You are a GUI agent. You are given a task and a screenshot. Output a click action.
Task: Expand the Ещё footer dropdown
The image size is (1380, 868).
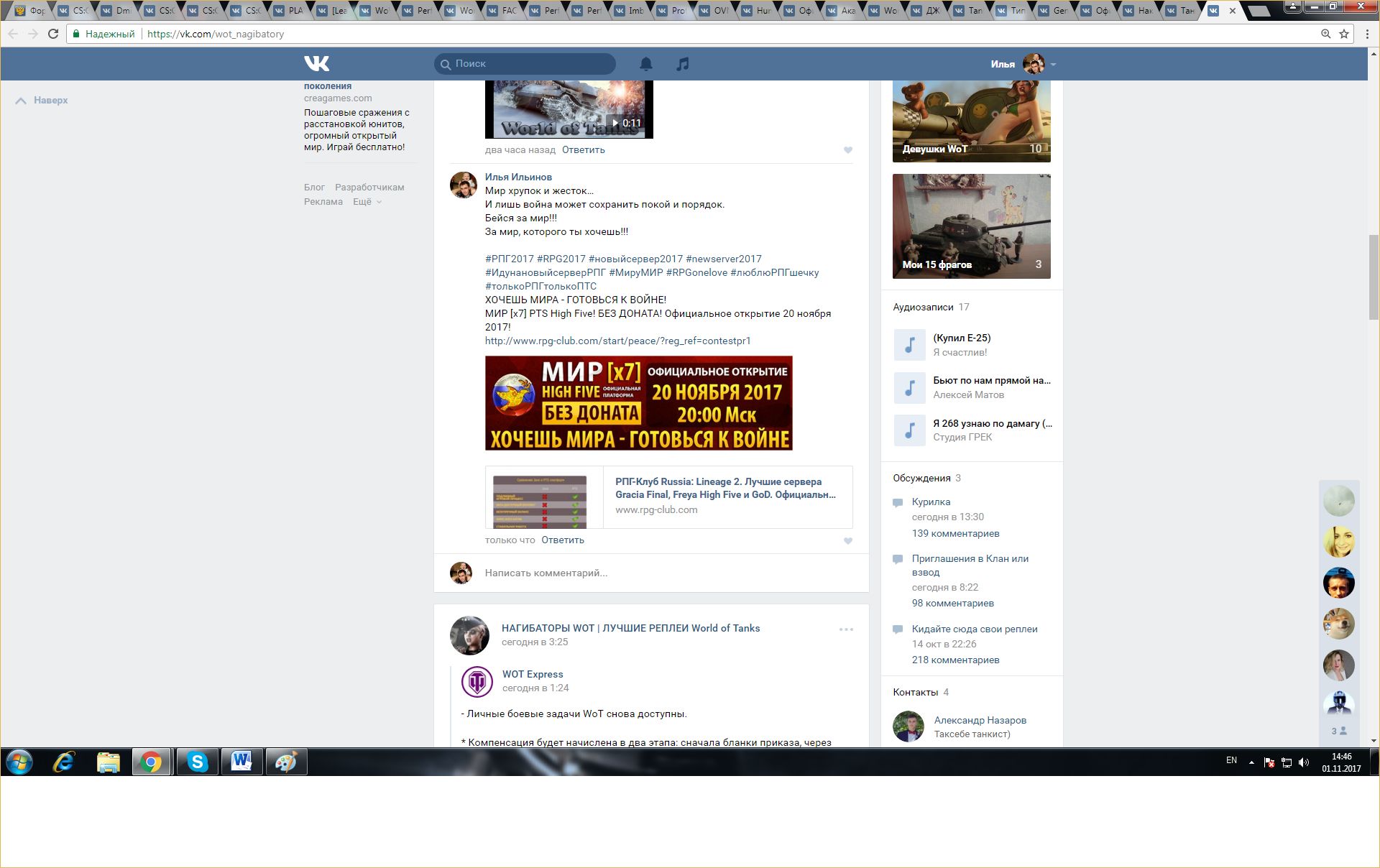(x=367, y=202)
